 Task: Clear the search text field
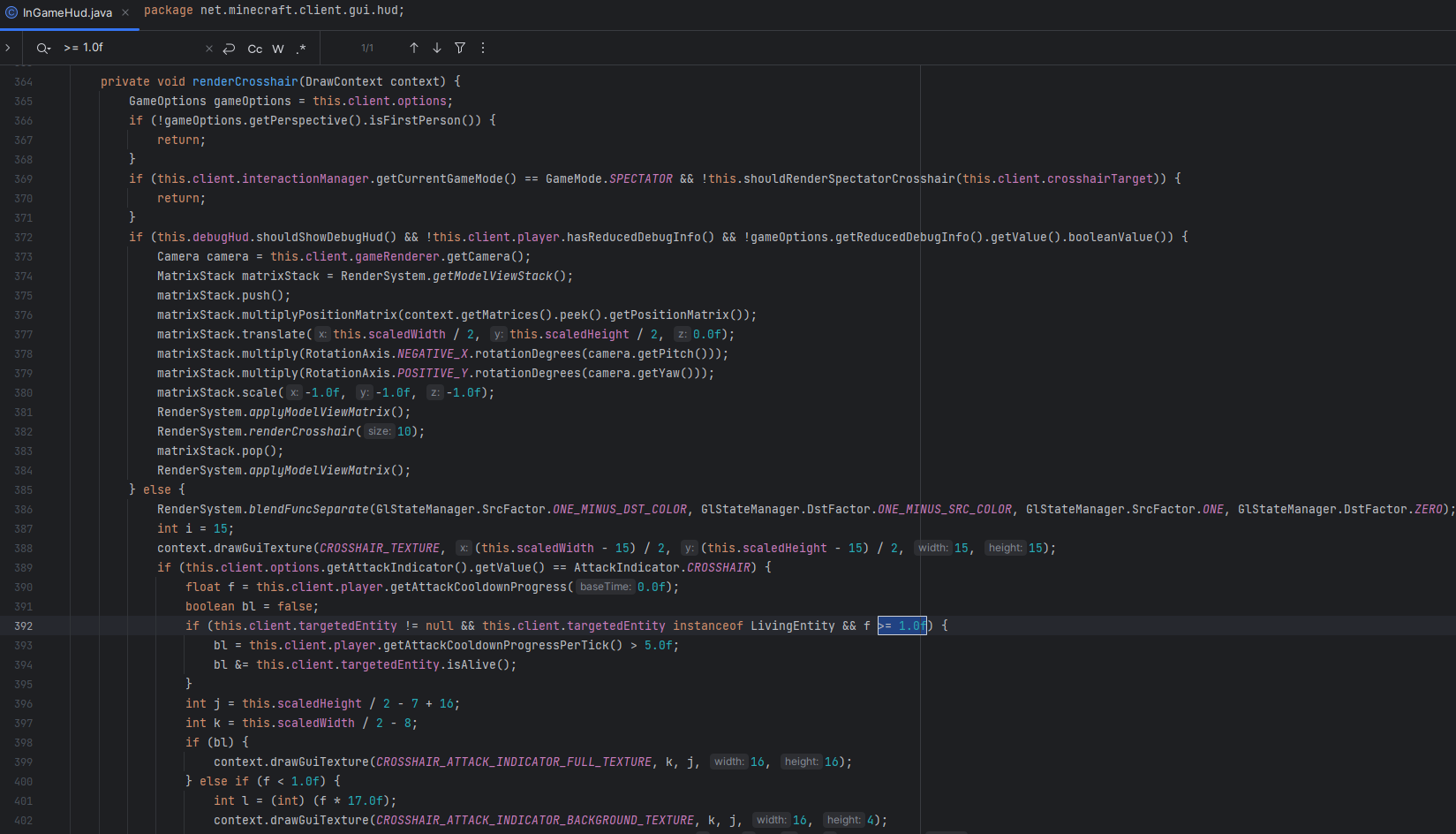point(208,49)
